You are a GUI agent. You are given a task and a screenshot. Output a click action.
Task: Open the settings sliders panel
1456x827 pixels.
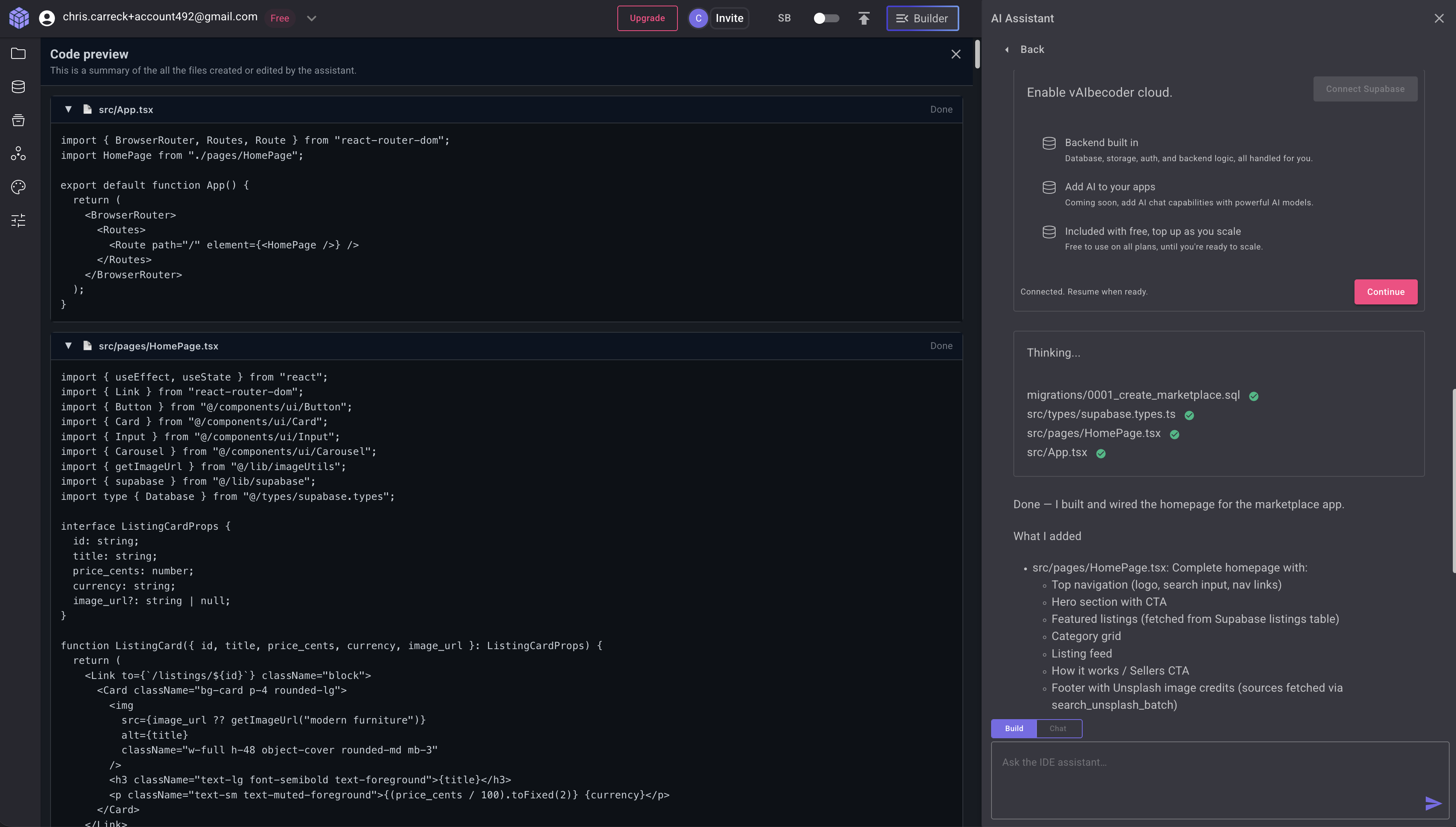(18, 220)
